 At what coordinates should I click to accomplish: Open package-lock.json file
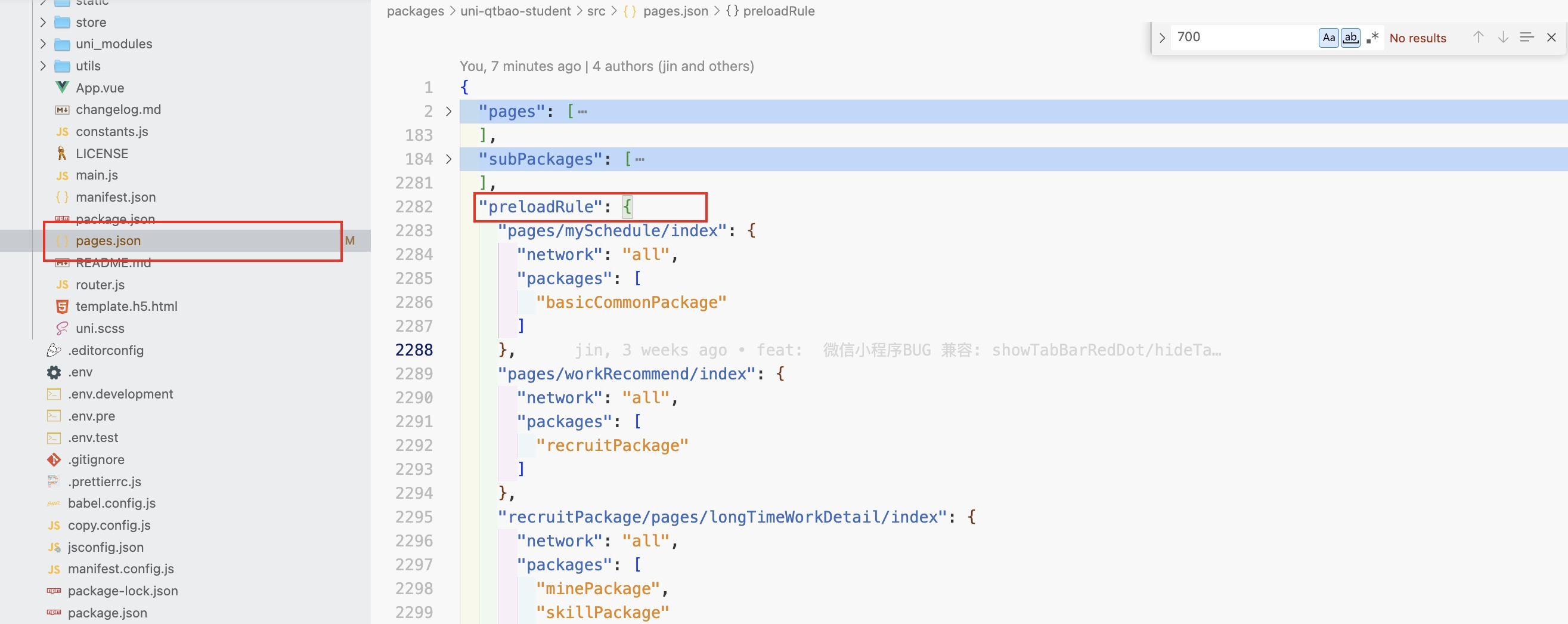click(123, 591)
